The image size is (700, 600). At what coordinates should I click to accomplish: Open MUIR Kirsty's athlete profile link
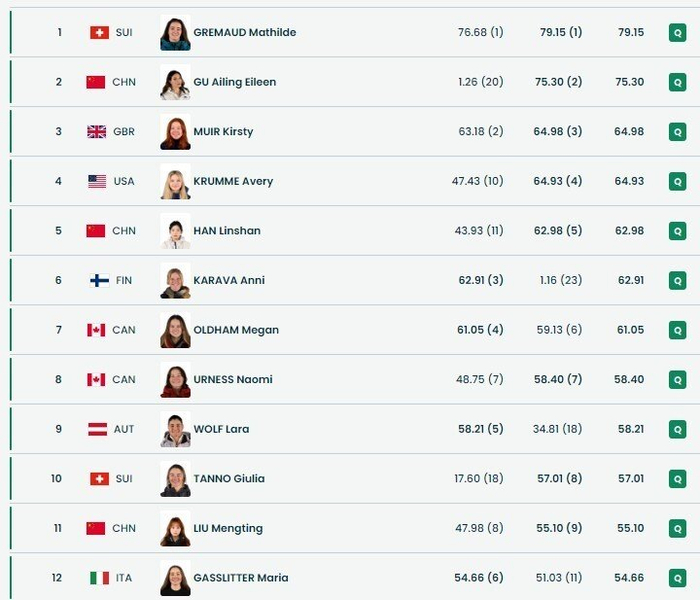tap(225, 131)
